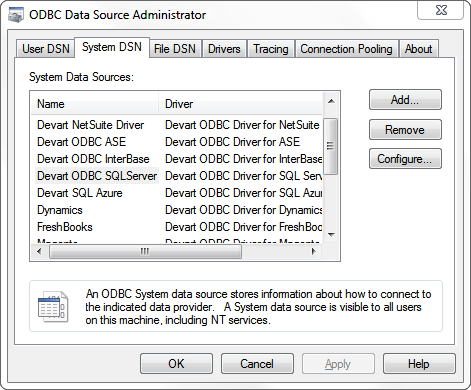Screen dimensions: 471x390
Task: Switch to the User DSN tab
Action: pyautogui.click(x=46, y=49)
